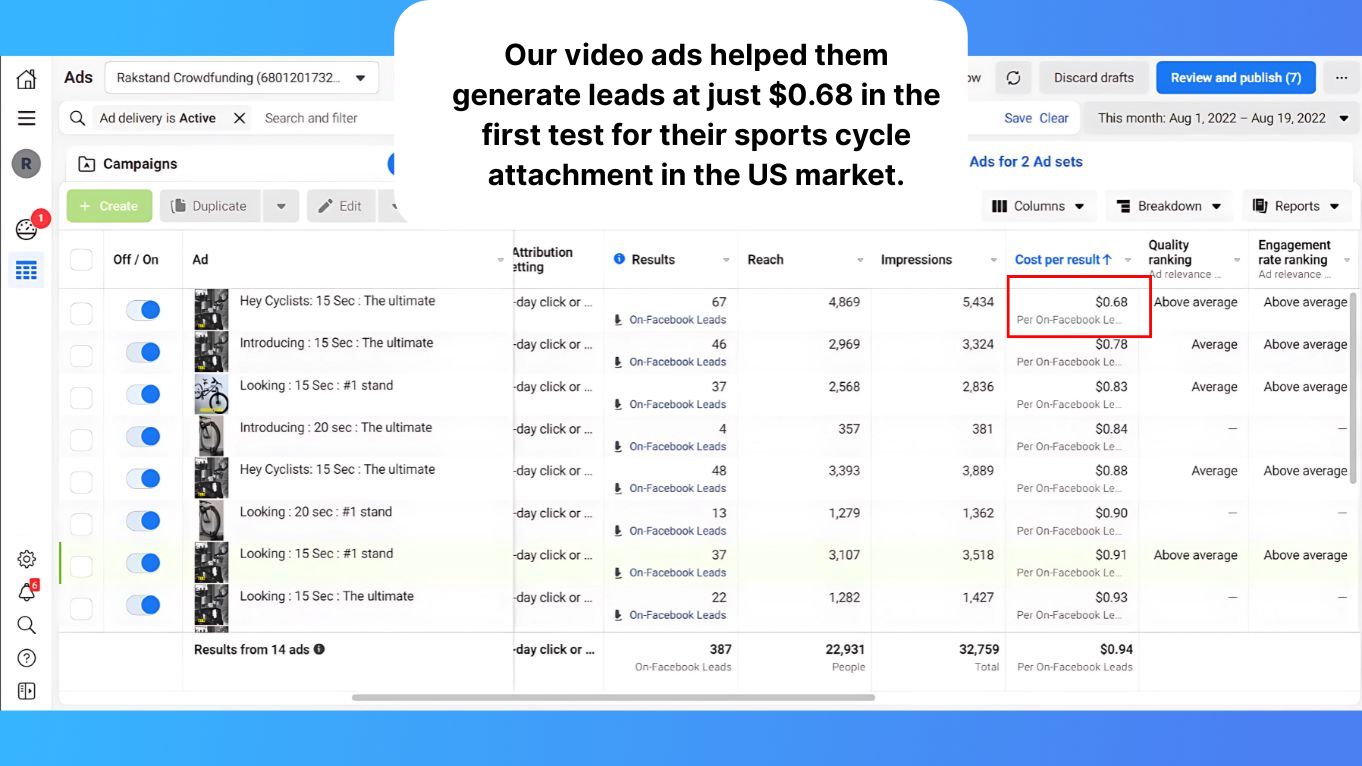The image size is (1362, 766).
Task: Switch to the Campaigns tab
Action: 140,164
